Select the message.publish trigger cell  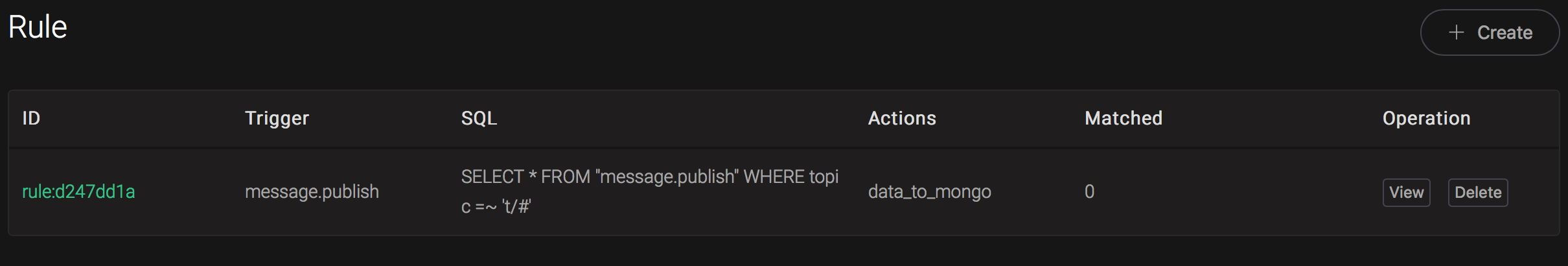coord(312,192)
